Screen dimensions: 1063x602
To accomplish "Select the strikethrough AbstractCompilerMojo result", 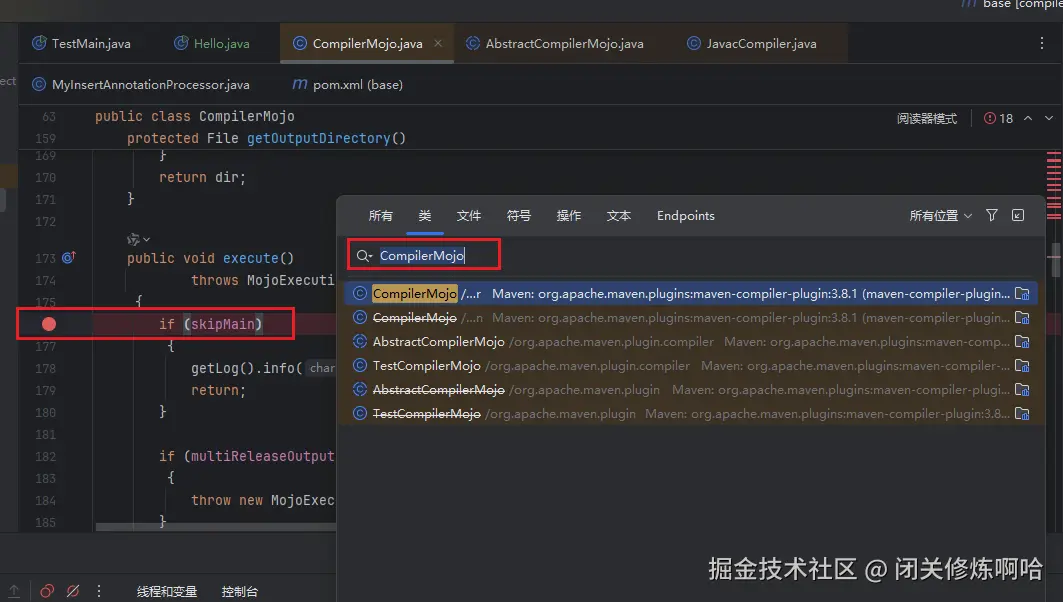I will point(691,390).
